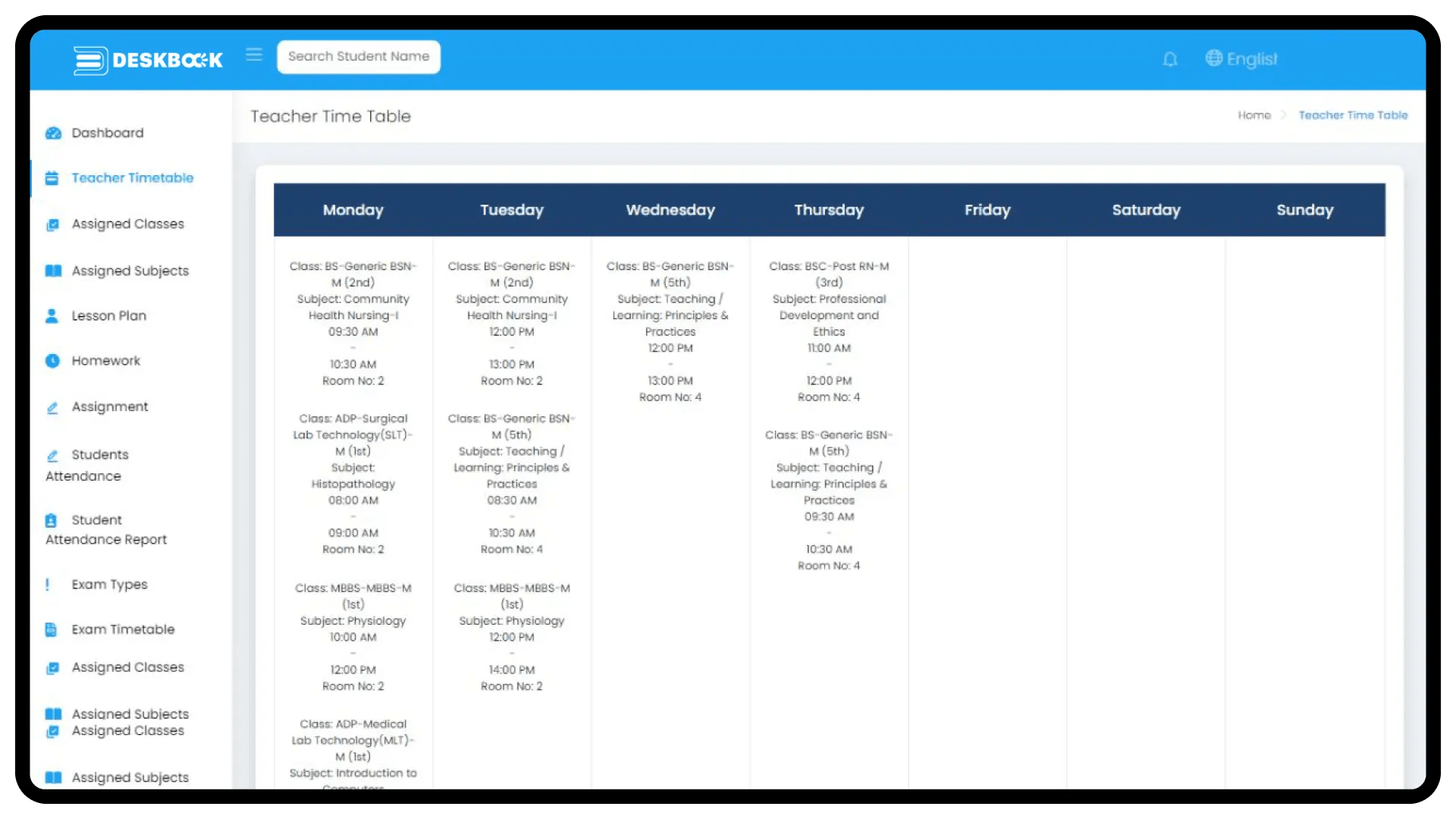Click the Assignment pencil icon

tap(52, 408)
